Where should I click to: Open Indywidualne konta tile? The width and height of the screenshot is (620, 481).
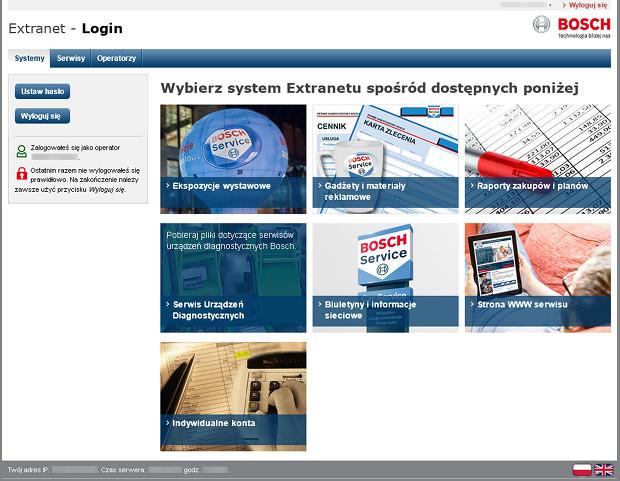click(x=233, y=396)
